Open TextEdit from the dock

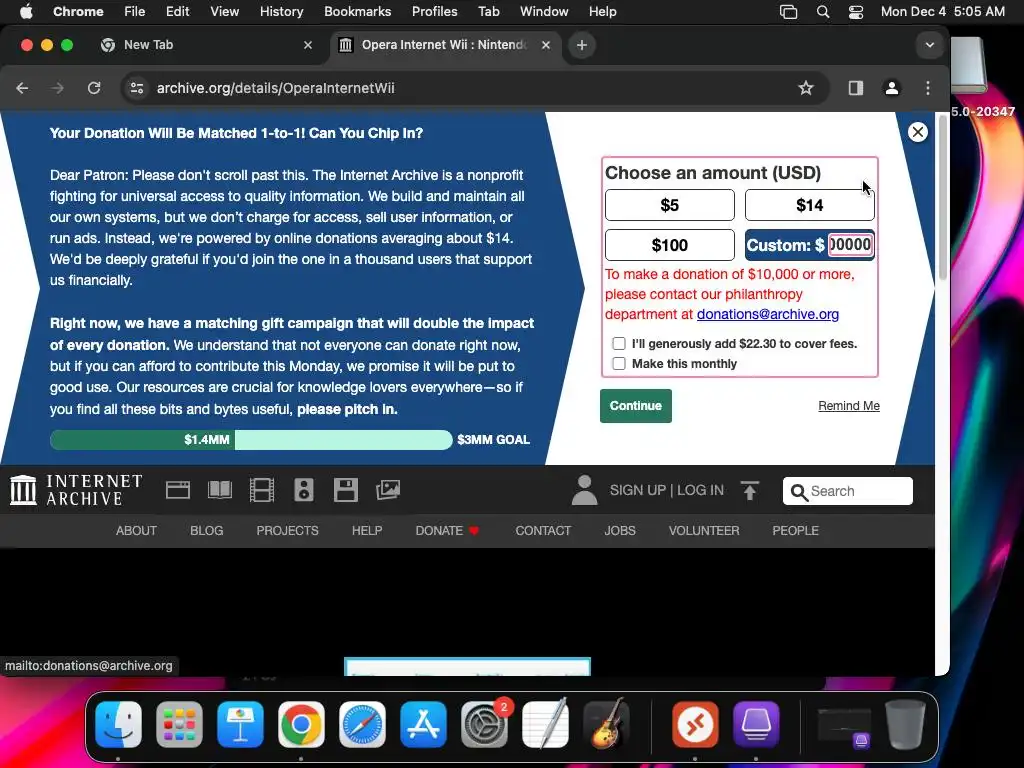tap(546, 725)
